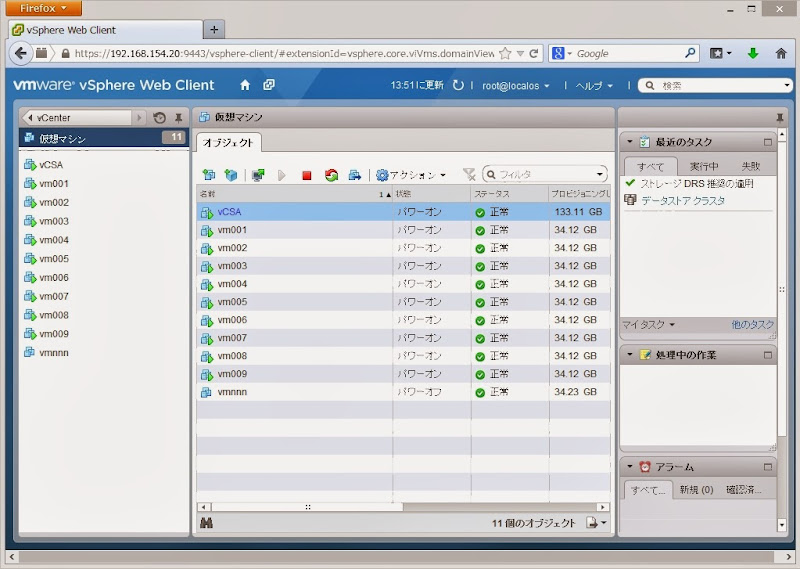Power on the selected VM
The height and width of the screenshot is (569, 800).
(282, 175)
